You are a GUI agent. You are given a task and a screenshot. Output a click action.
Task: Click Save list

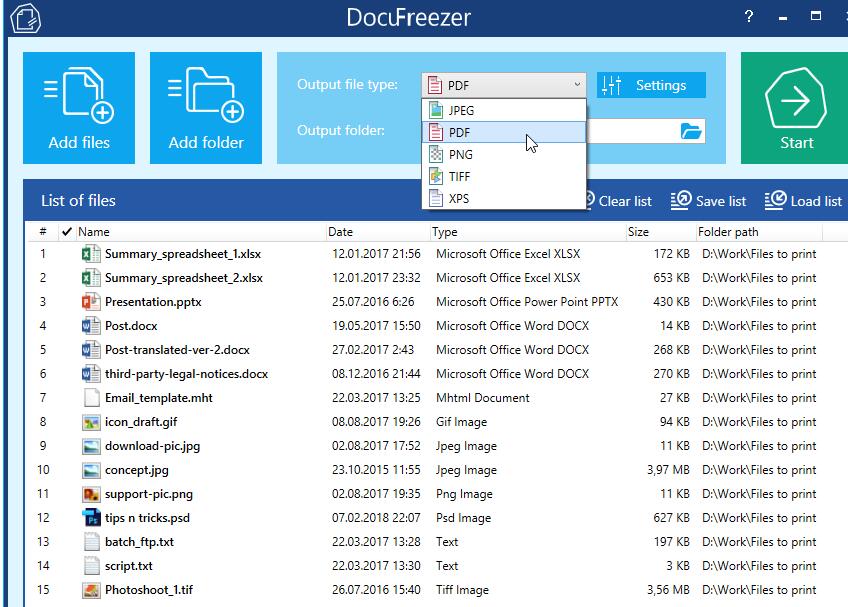[708, 201]
